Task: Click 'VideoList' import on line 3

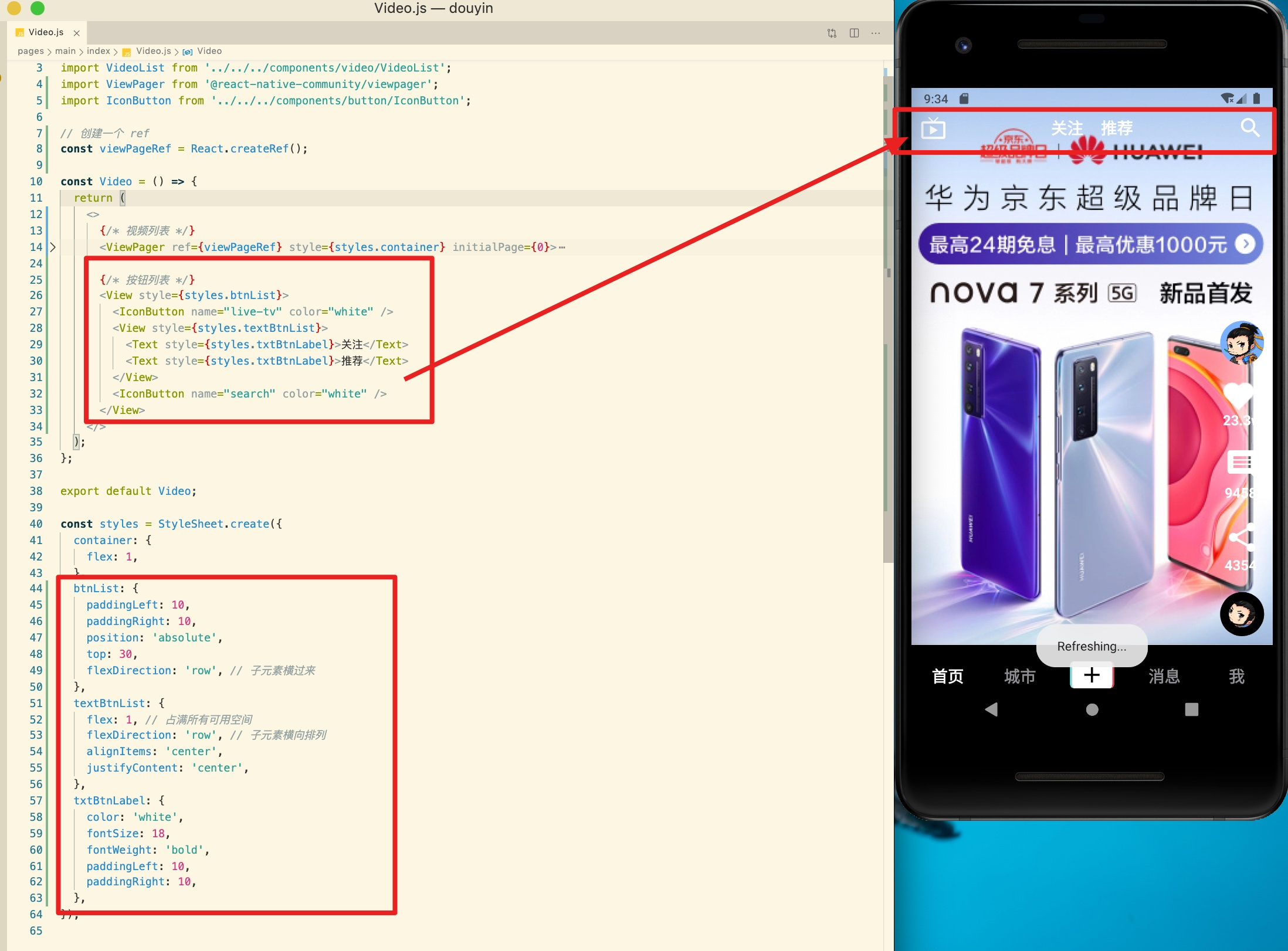Action: pyautogui.click(x=135, y=67)
